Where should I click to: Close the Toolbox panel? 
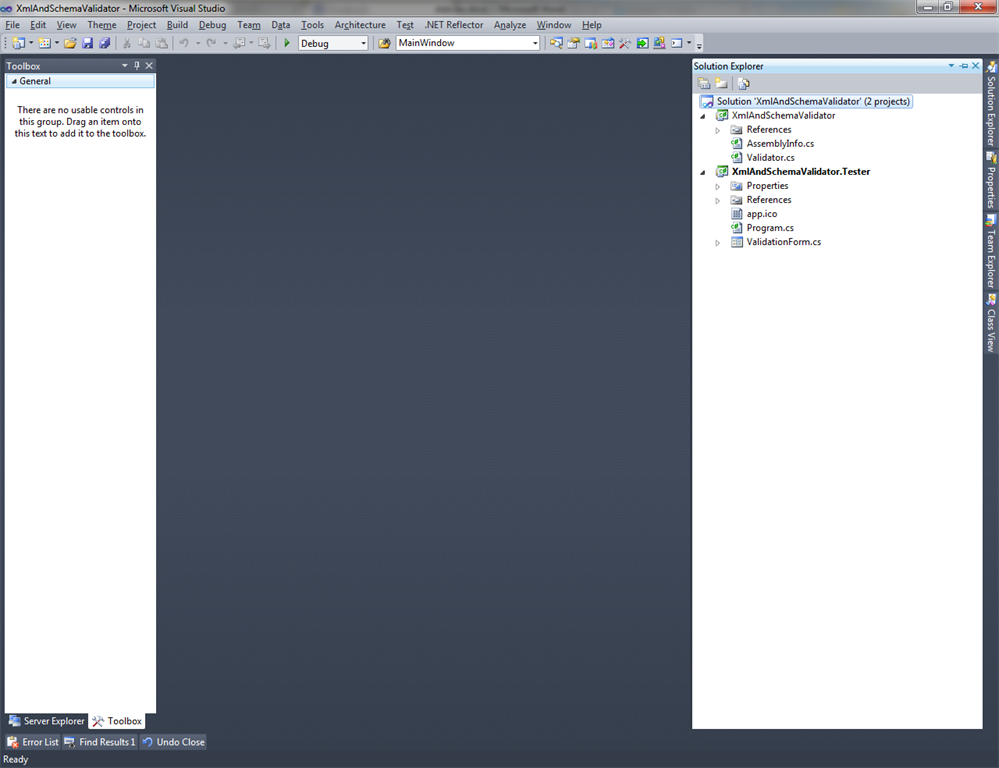coord(149,66)
